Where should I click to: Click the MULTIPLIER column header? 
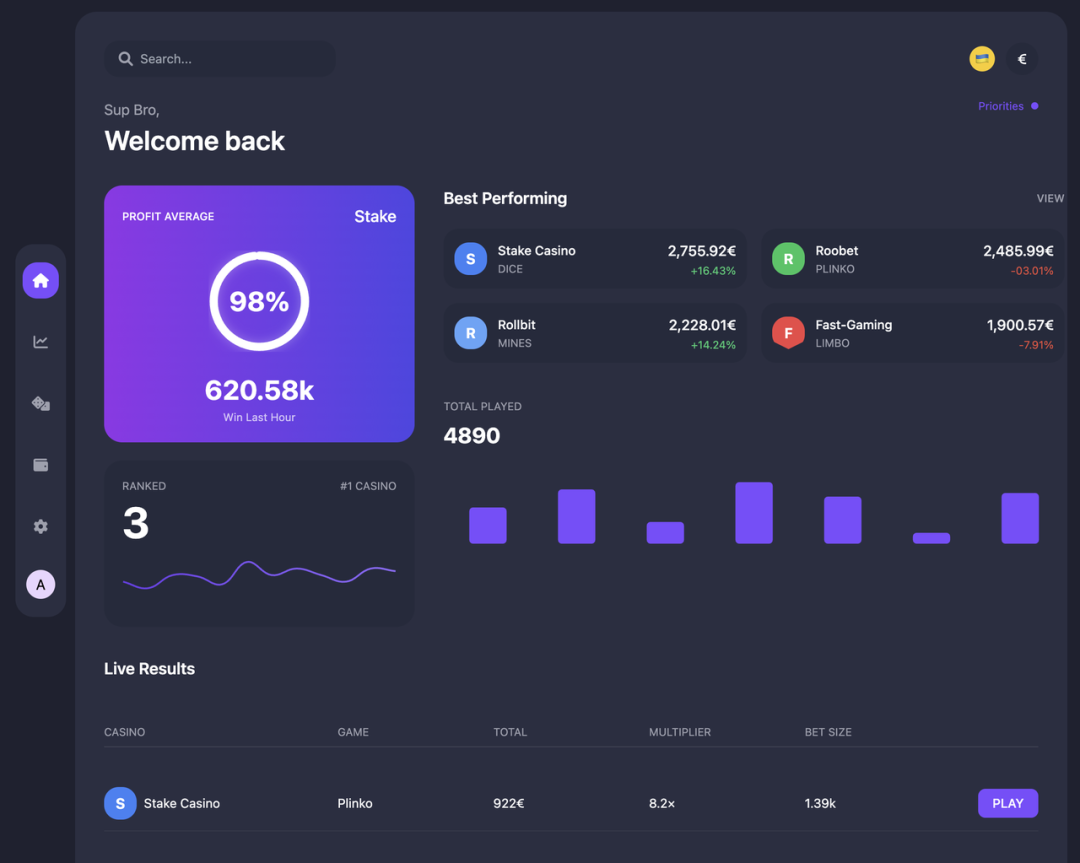coord(679,732)
